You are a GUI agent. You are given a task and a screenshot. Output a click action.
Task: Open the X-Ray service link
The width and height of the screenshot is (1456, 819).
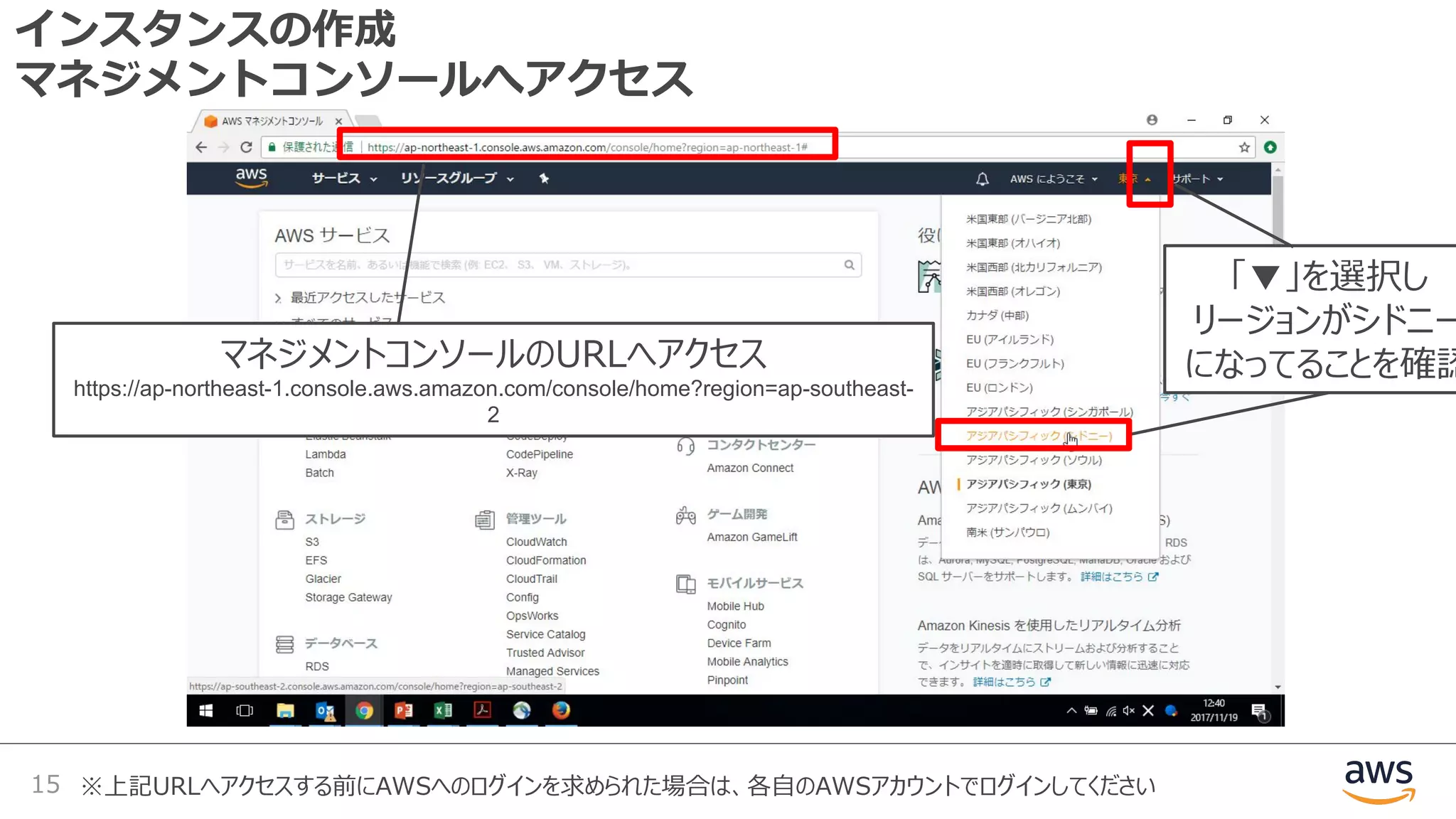[x=522, y=473]
